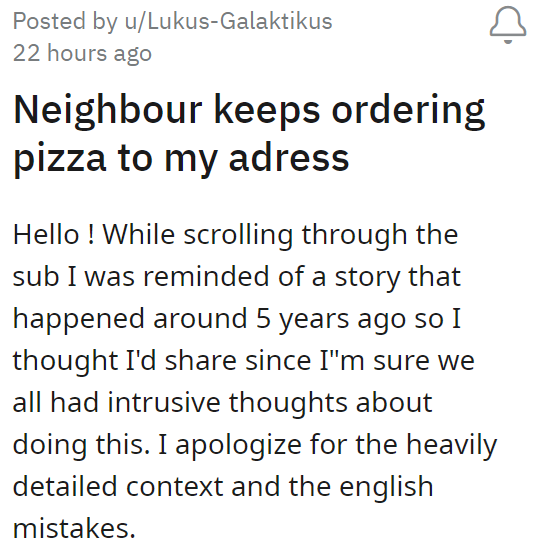Toggle the notification bell for this post
Screen dimensions: 534x549
tap(507, 25)
